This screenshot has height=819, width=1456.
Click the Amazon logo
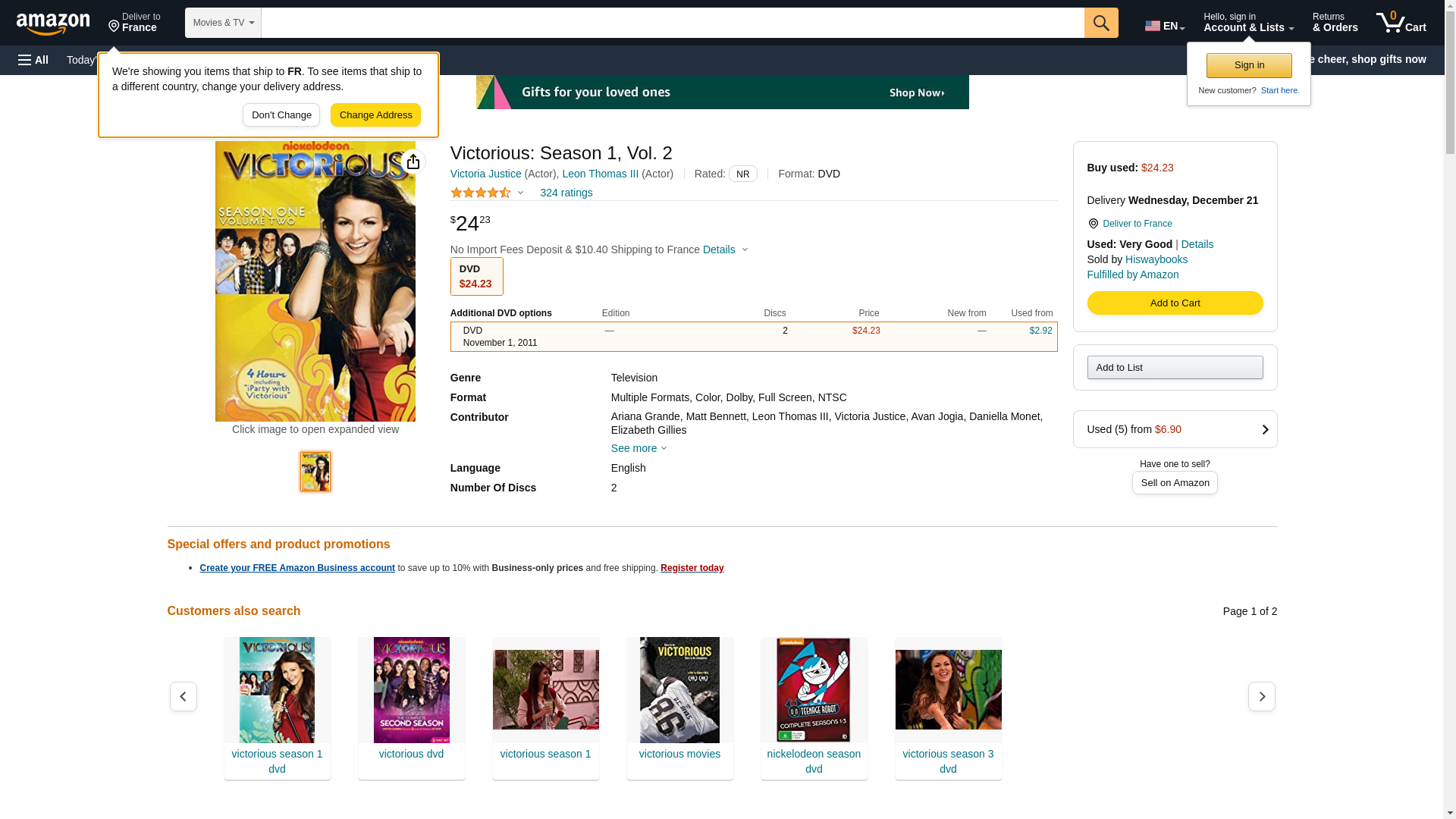[x=53, y=24]
